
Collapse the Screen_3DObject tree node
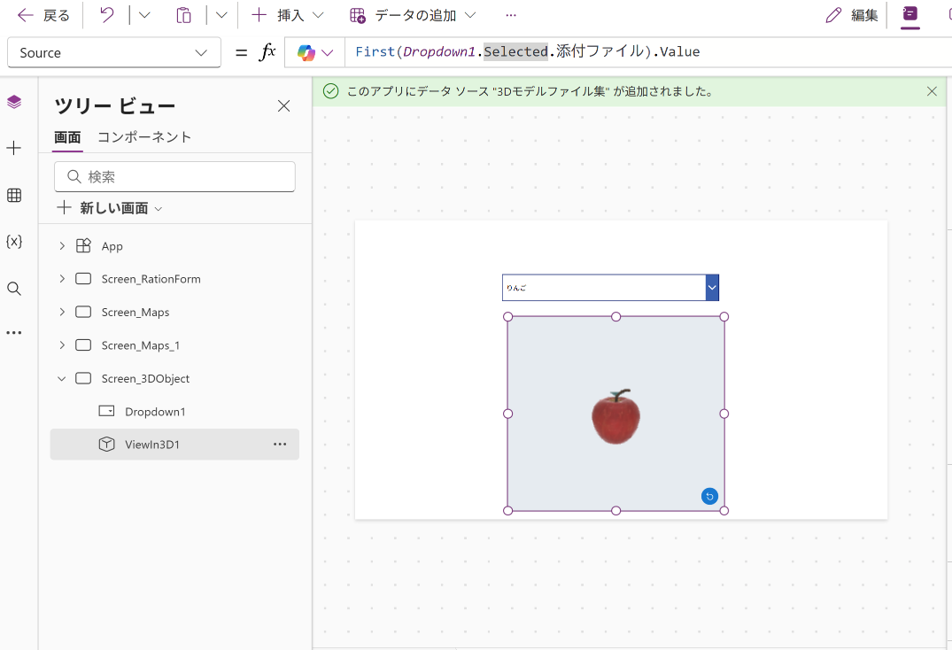(62, 379)
